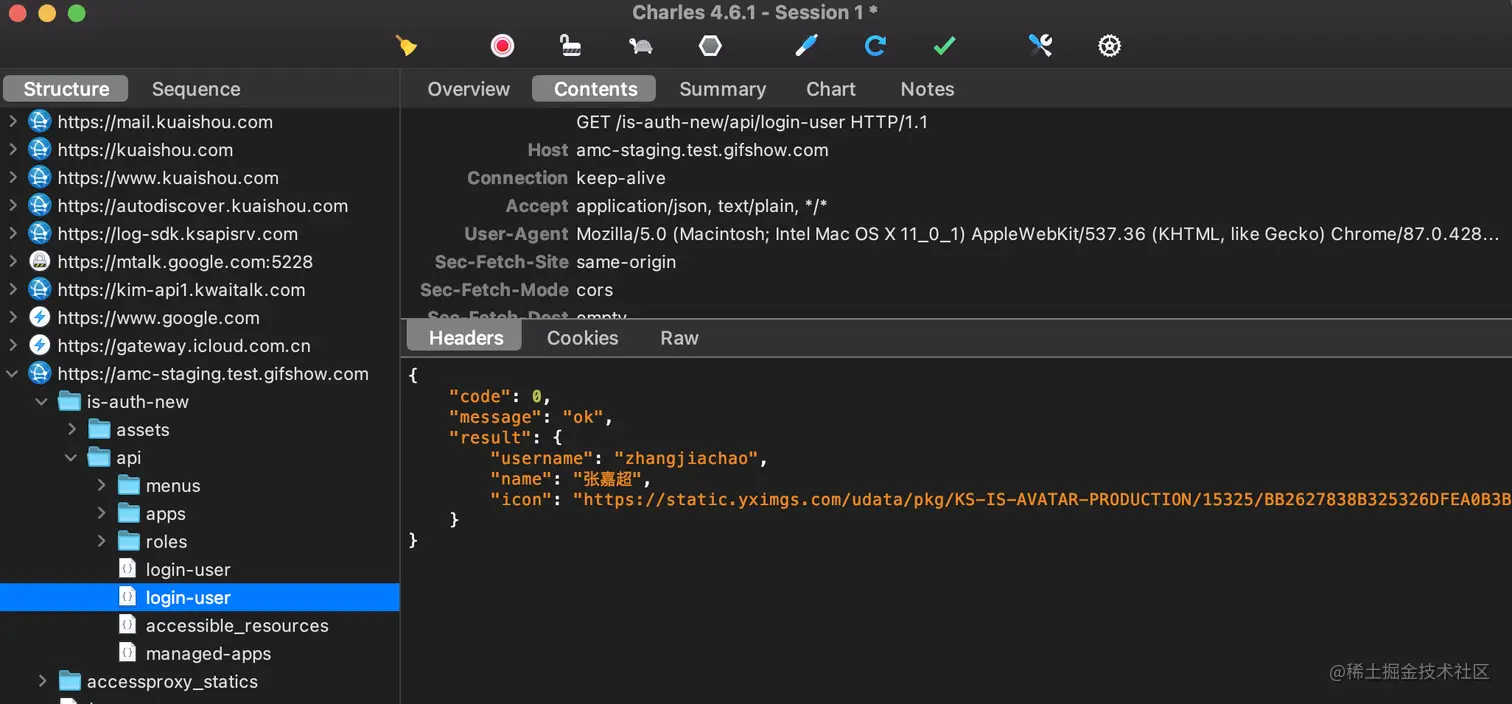Toggle the turtle Throttling icon
The width and height of the screenshot is (1512, 704).
(641, 45)
